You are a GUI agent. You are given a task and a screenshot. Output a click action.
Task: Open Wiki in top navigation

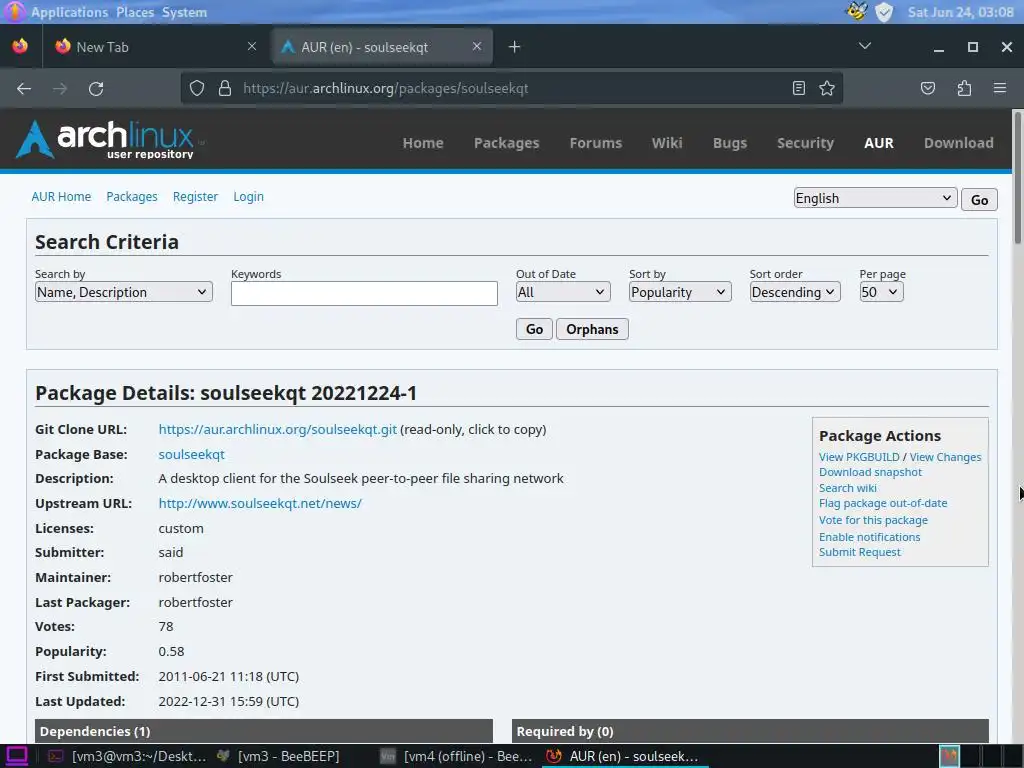point(667,143)
